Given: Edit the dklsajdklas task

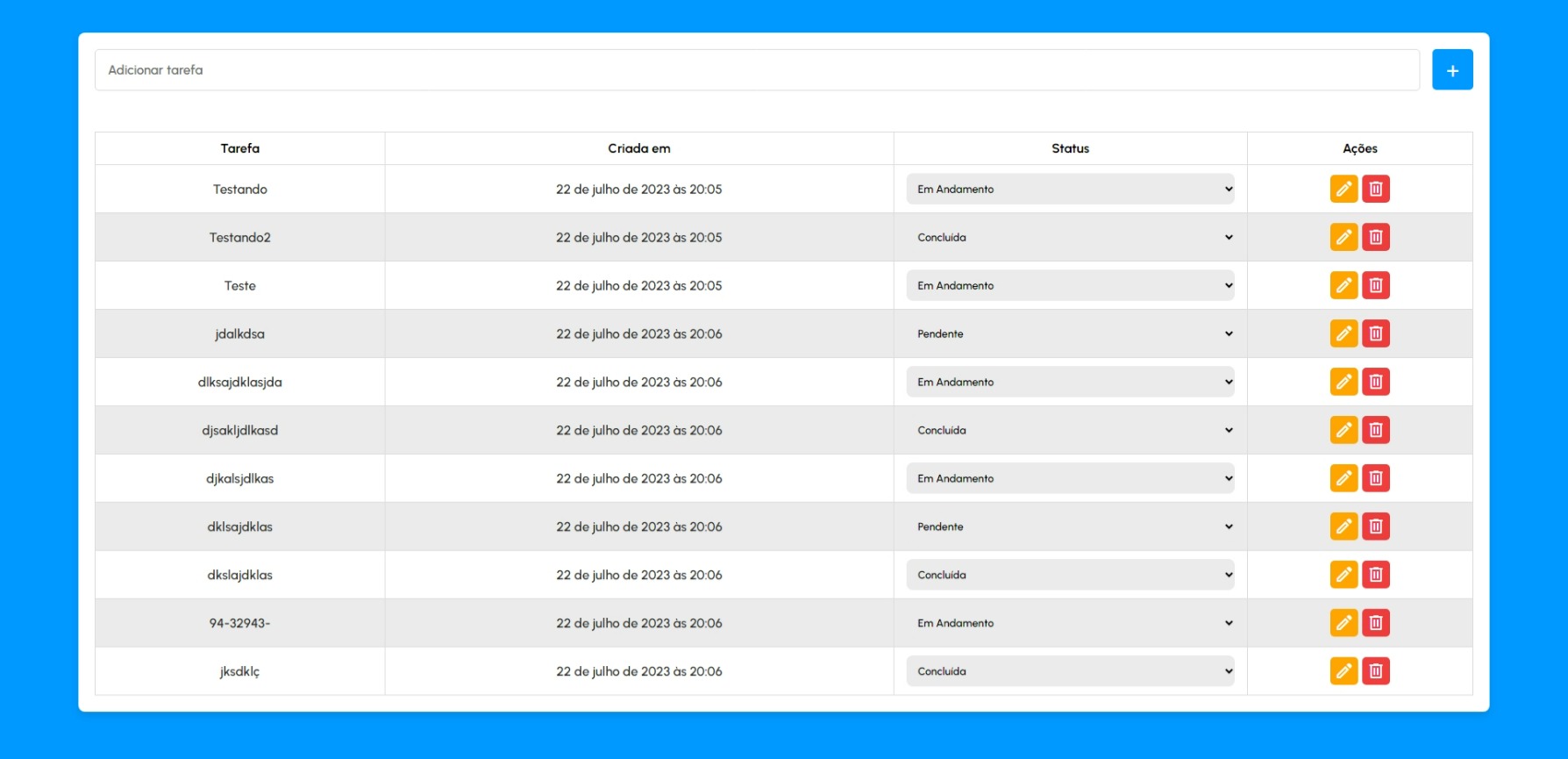Looking at the screenshot, I should [1343, 526].
